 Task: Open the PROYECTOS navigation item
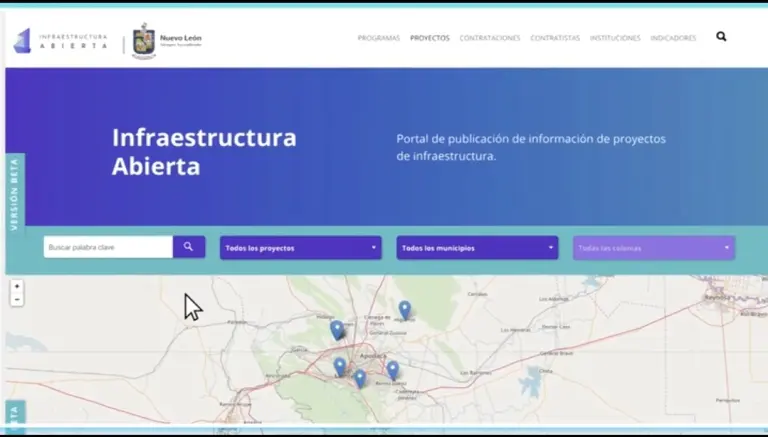pyautogui.click(x=430, y=38)
